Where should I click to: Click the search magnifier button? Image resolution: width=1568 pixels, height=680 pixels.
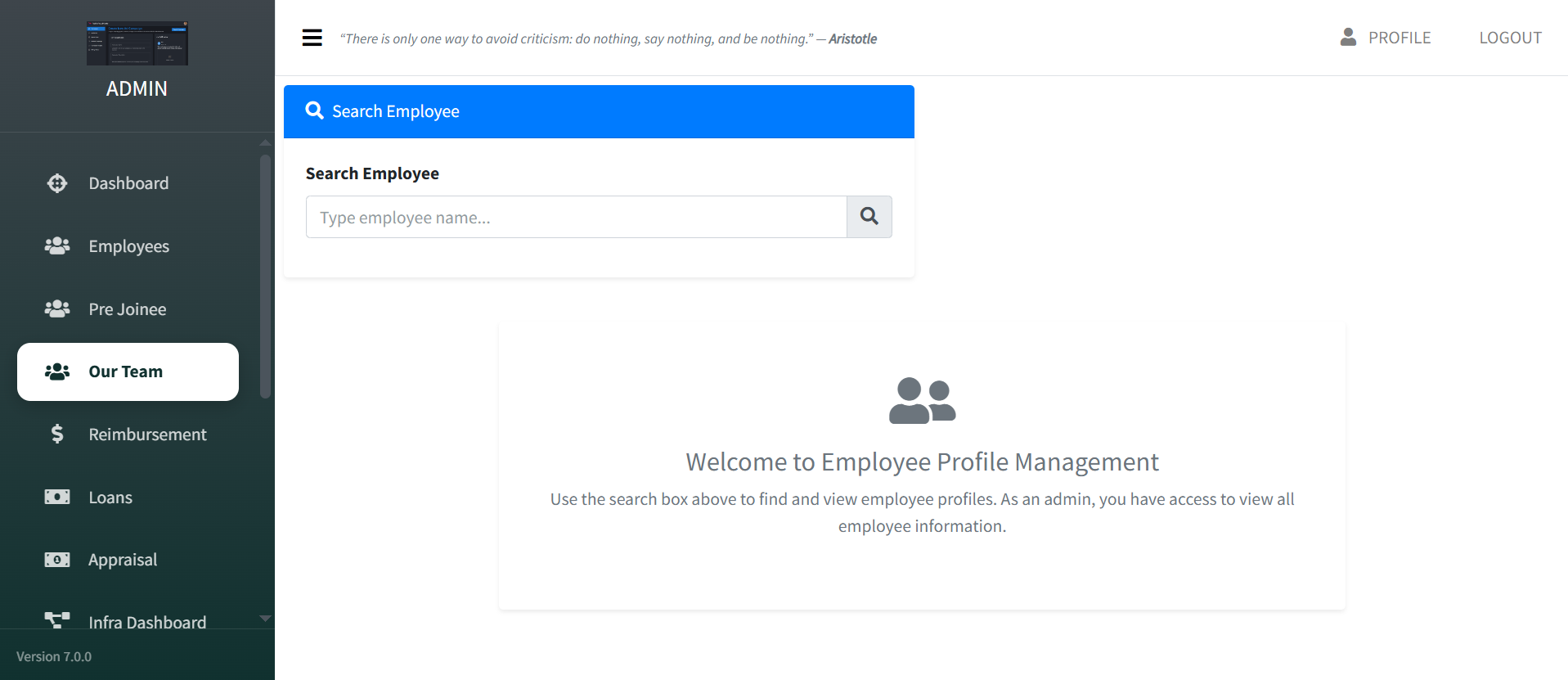(869, 217)
